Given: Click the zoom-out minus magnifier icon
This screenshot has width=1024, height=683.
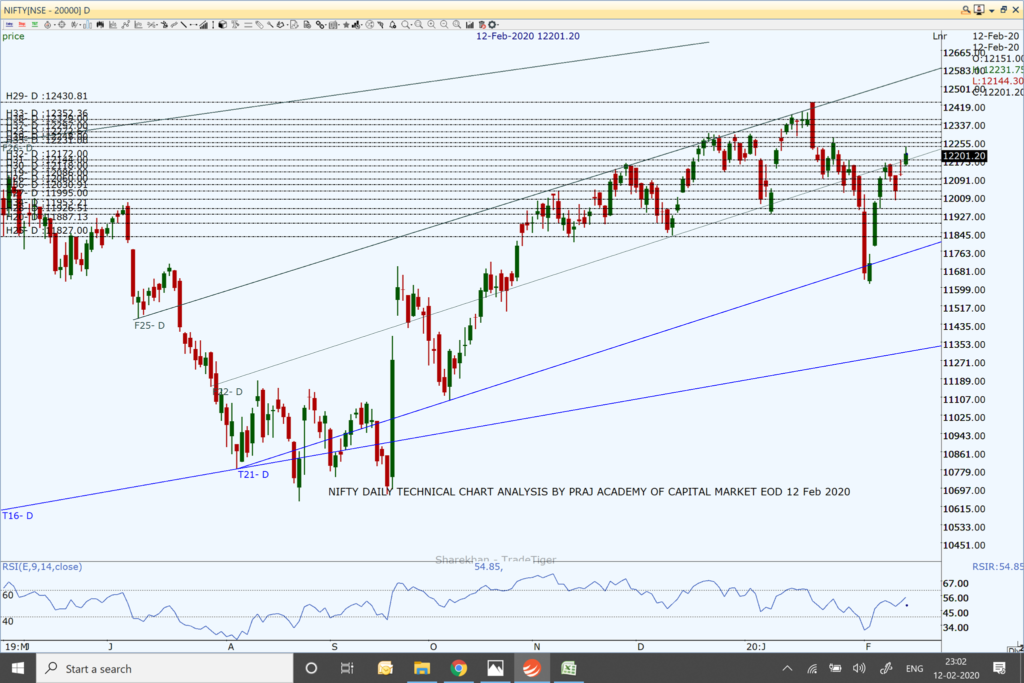Looking at the screenshot, I should pos(444,25).
